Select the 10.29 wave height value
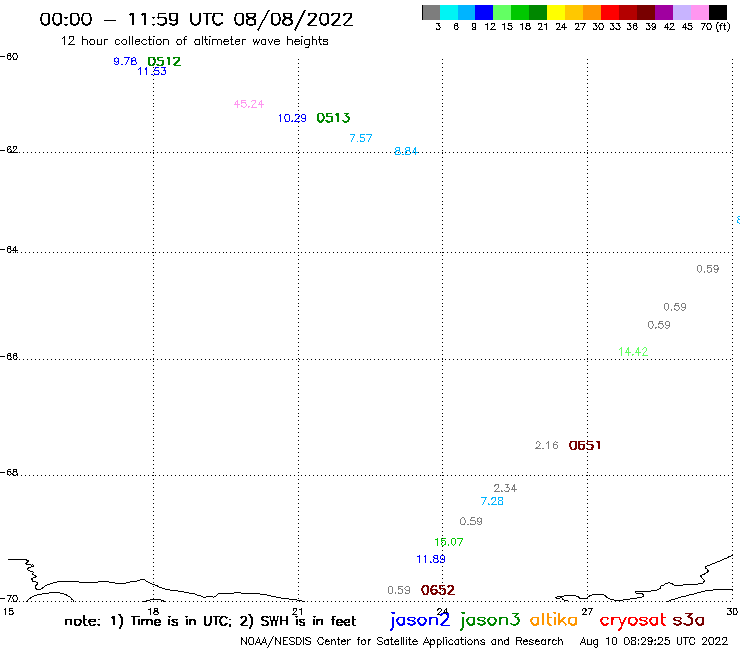Screen dimensions: 740x650 click(292, 118)
